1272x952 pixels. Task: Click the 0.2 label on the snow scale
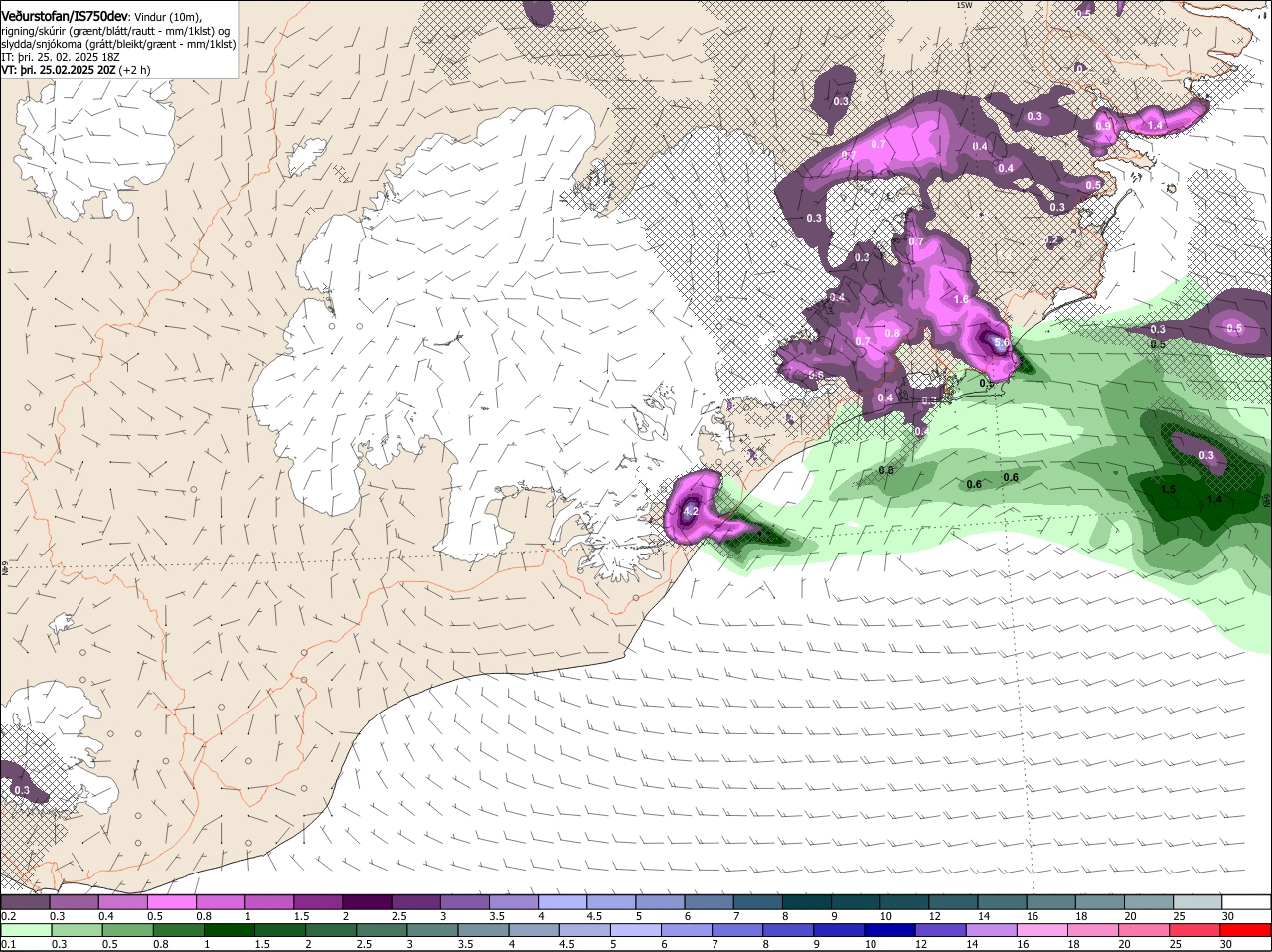tap(9, 915)
